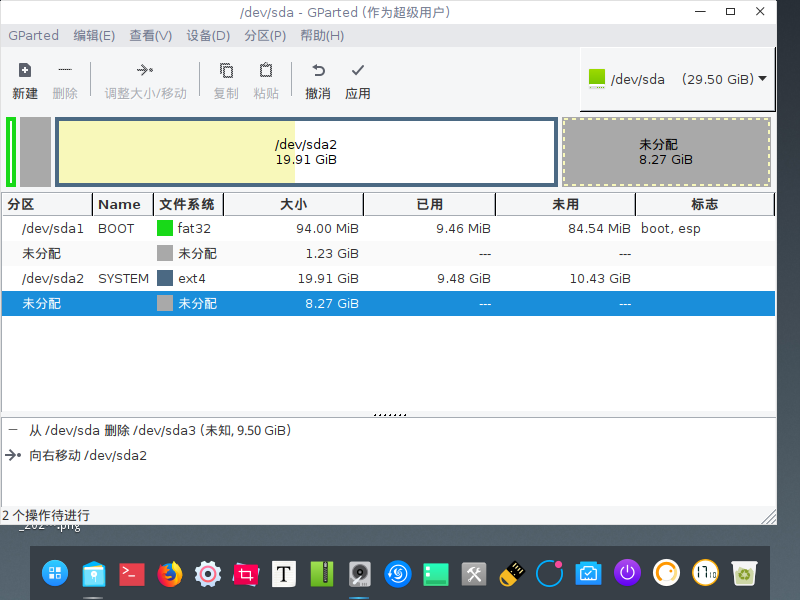Click the 9.48 GiB used value
The height and width of the screenshot is (600, 800).
coord(464,279)
